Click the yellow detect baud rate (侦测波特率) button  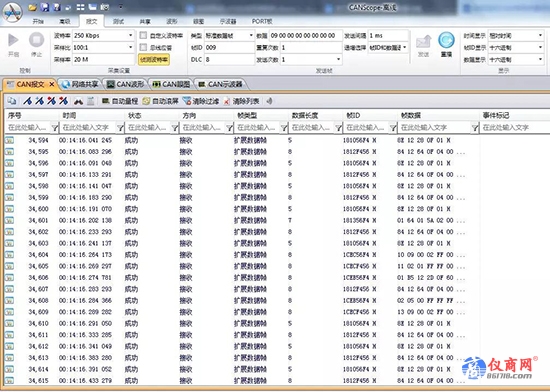pyautogui.click(x=154, y=59)
